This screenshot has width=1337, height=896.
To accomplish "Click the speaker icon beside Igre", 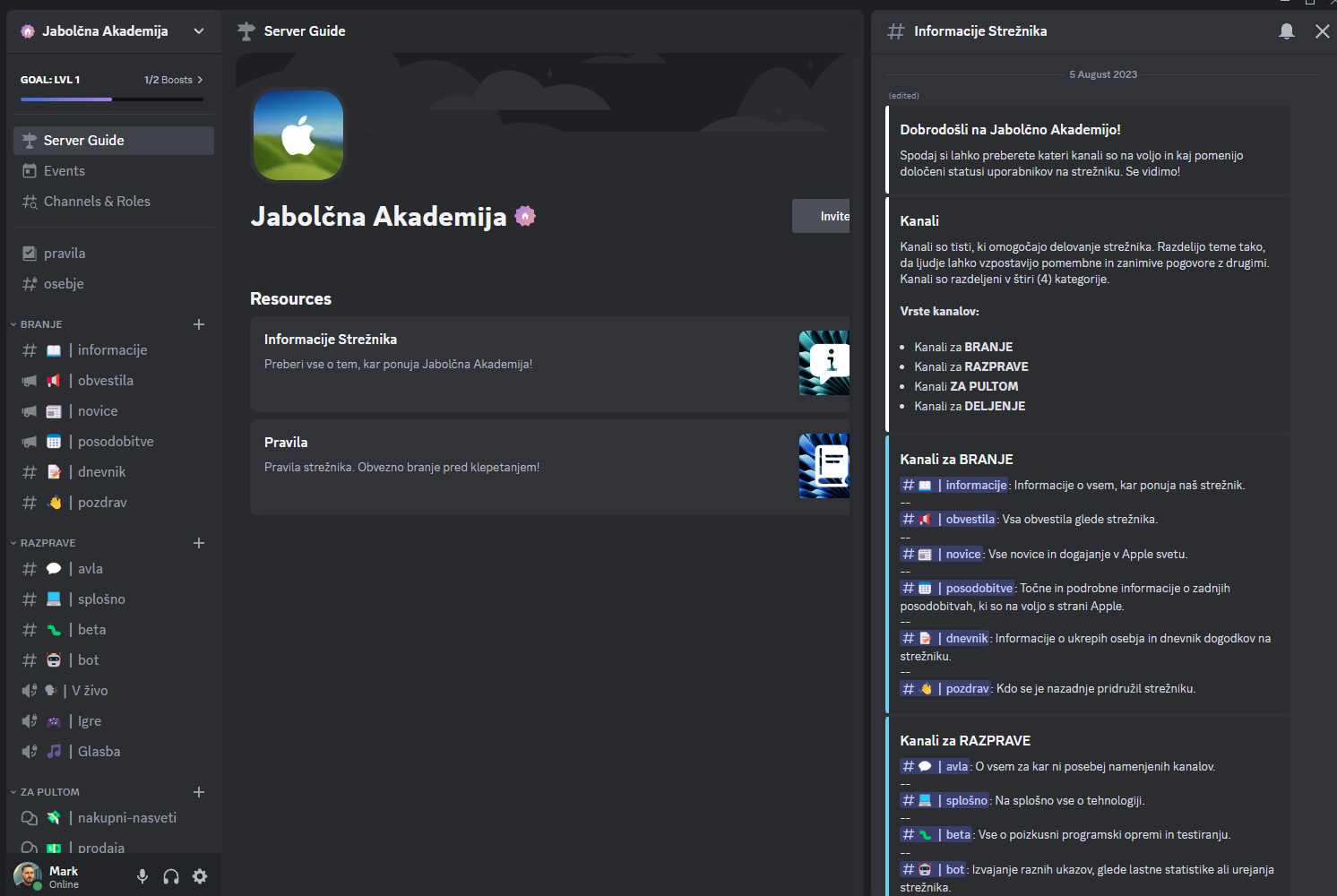I will point(30,721).
